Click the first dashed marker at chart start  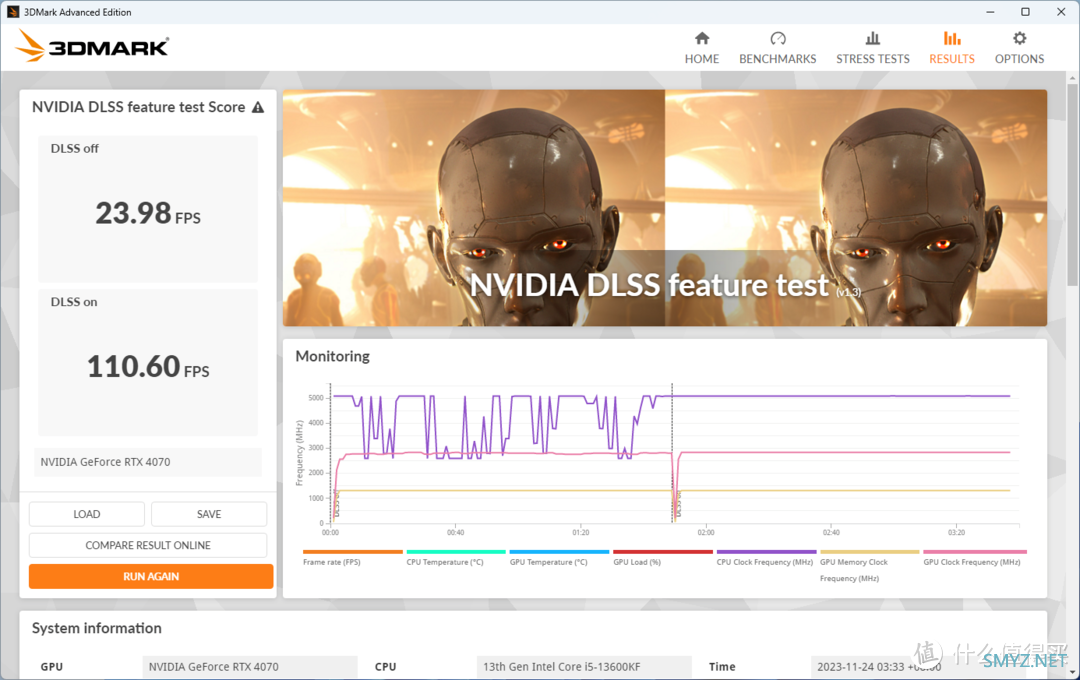331,455
